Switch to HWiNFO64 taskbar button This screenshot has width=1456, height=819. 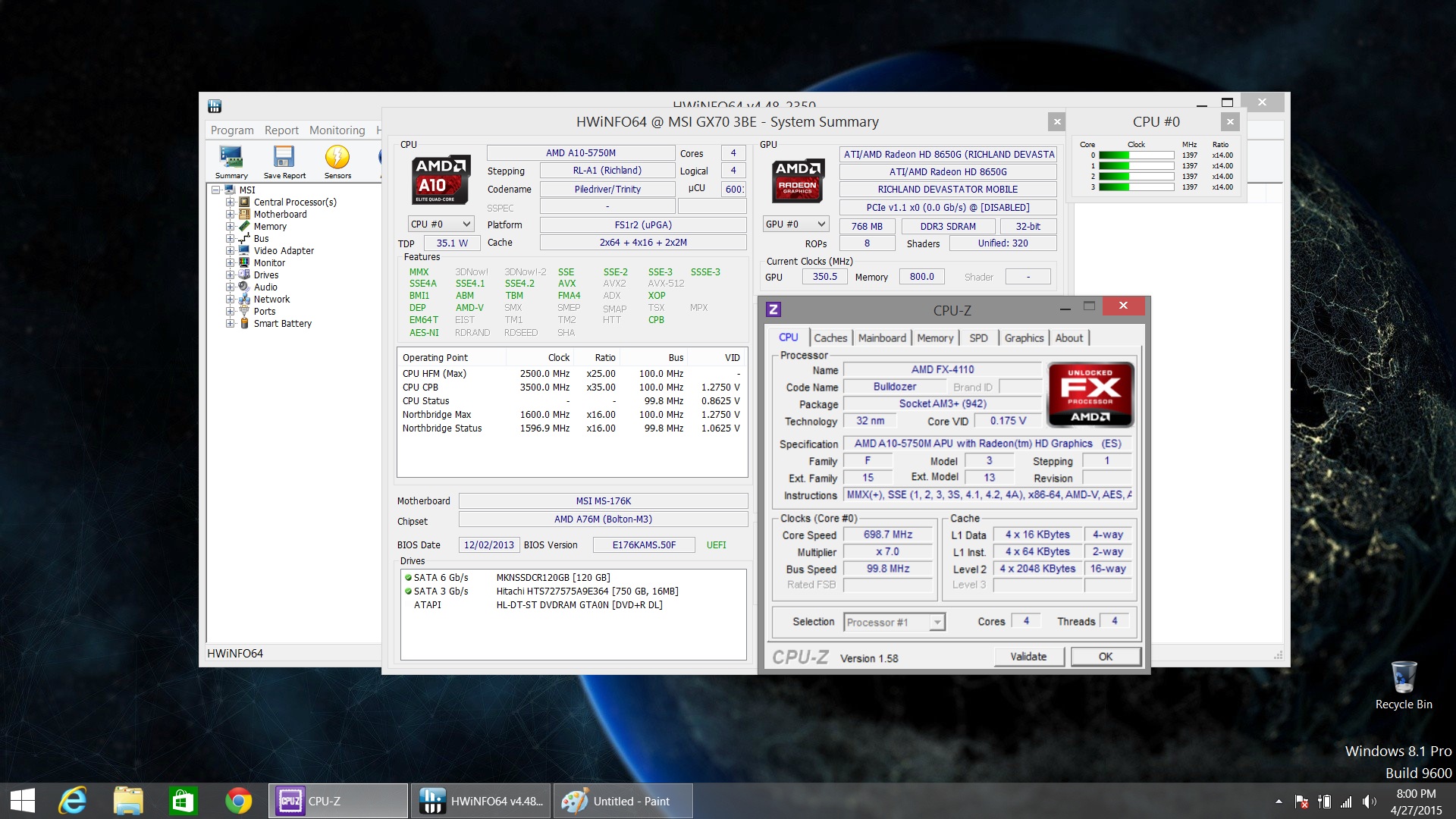coord(482,801)
